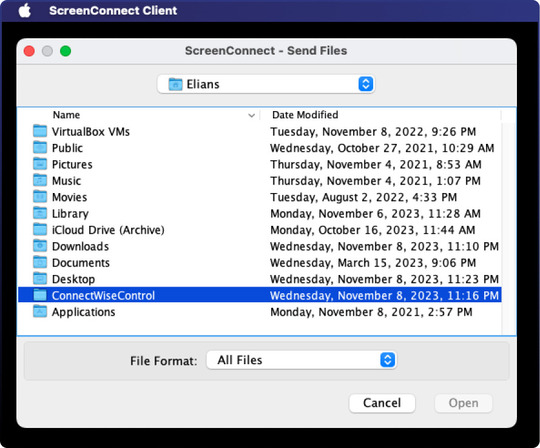Click the Cancel button
540x448 pixels.
(x=382, y=403)
